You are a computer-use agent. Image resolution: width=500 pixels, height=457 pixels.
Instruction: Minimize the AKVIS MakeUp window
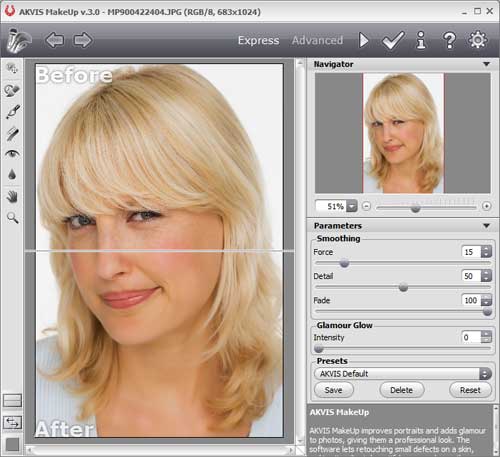[464, 12]
